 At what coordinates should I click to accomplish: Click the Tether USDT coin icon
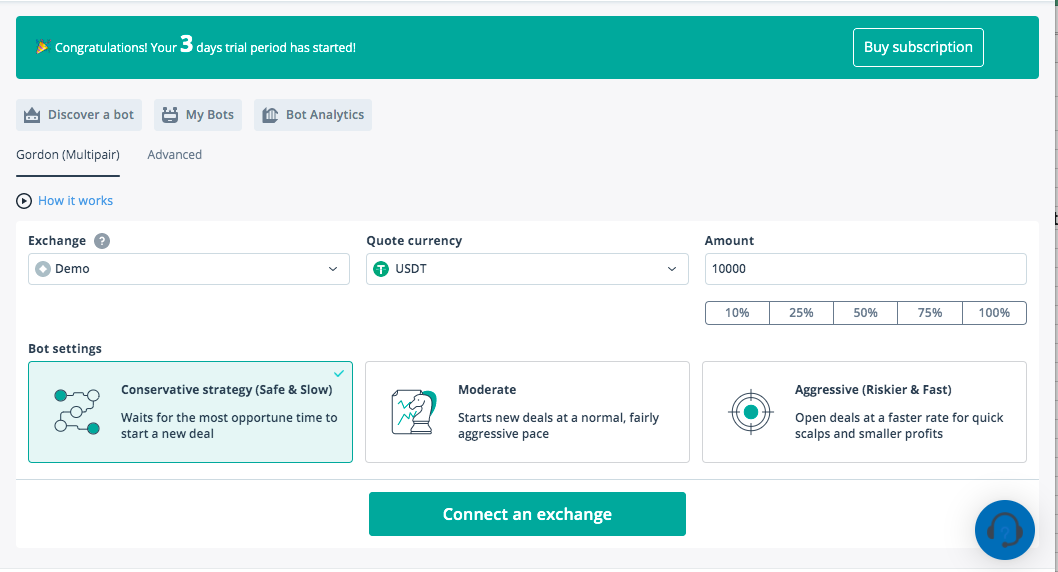coord(381,269)
